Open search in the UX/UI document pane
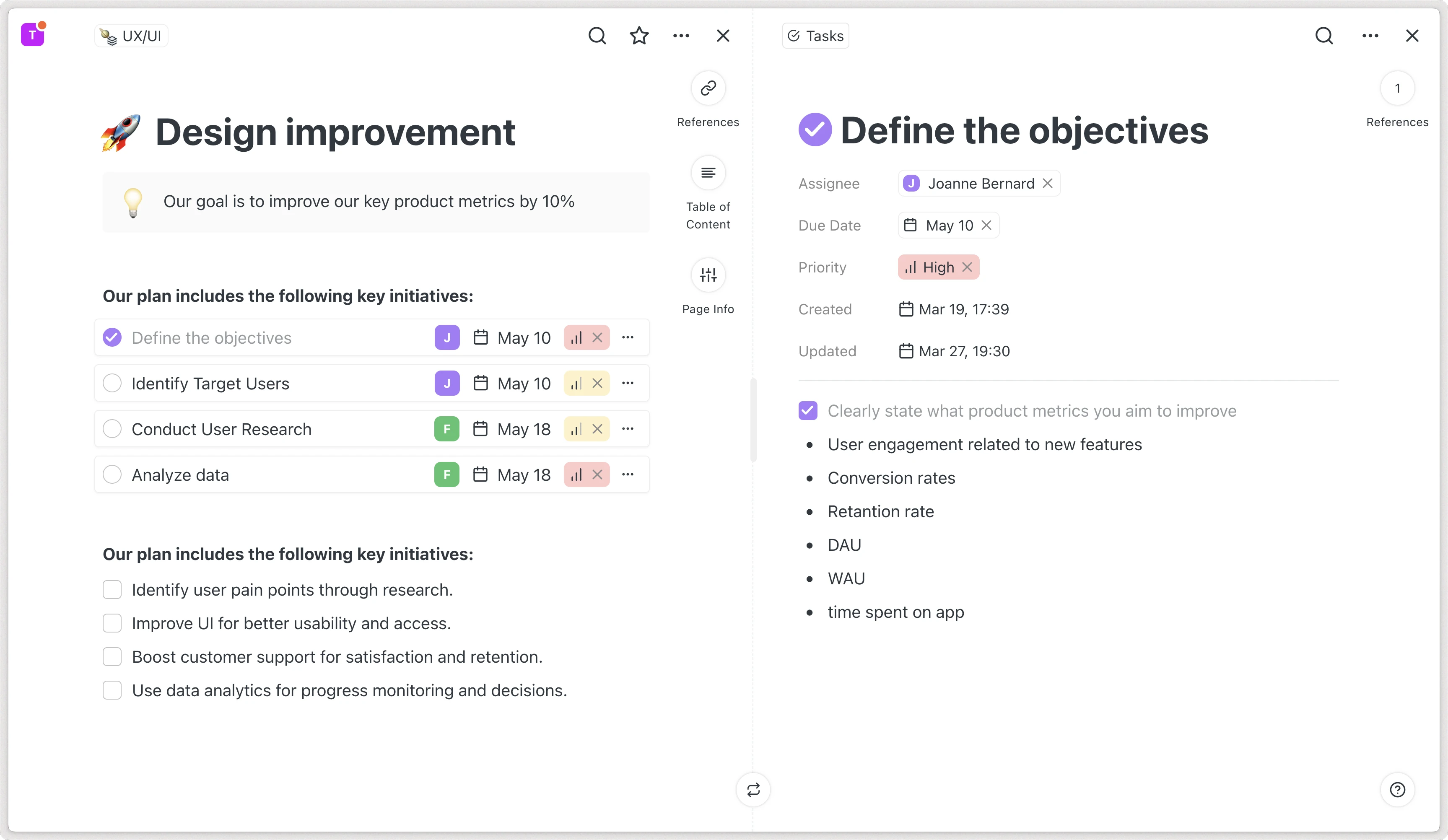Screen dimensions: 1448x840 coord(597,36)
